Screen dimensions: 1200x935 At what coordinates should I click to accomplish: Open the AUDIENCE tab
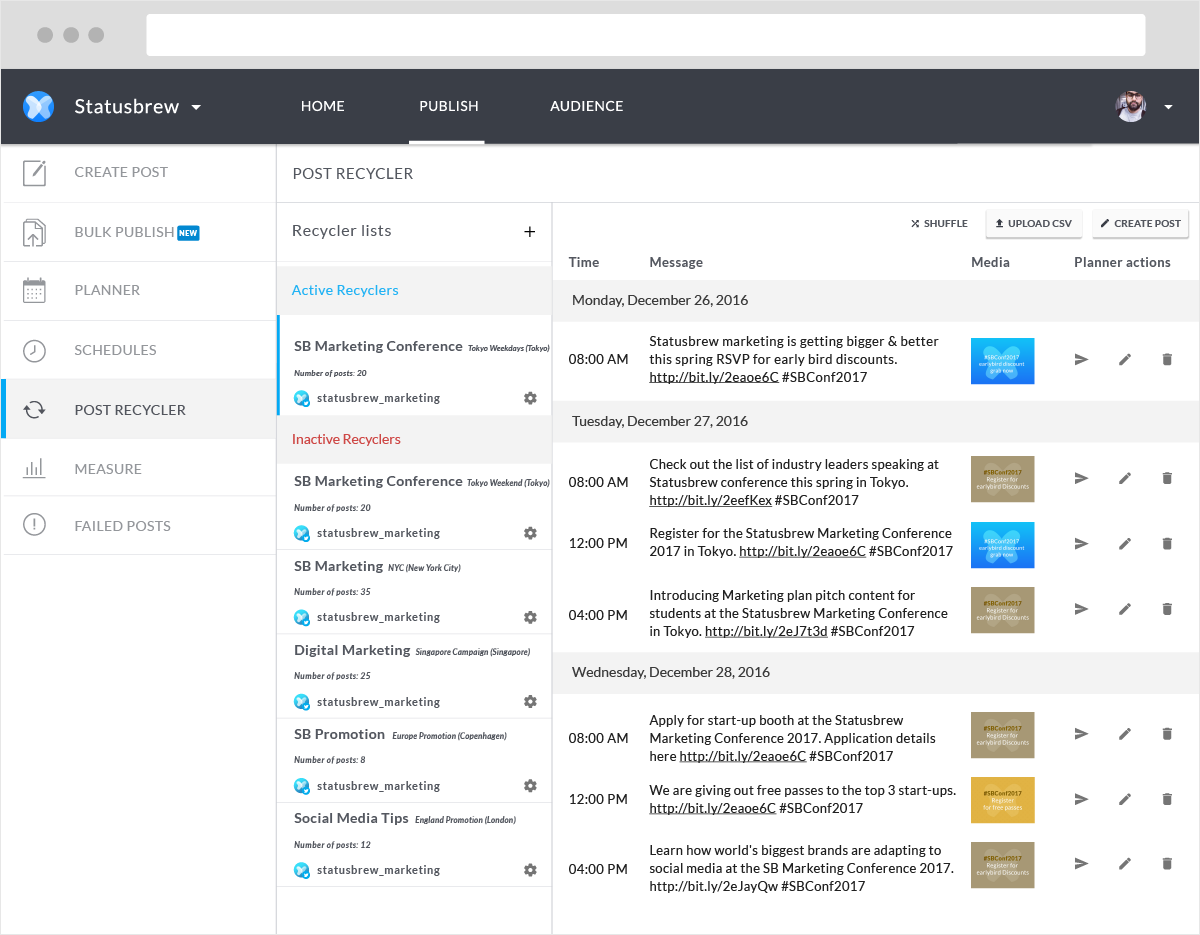[x=587, y=106]
